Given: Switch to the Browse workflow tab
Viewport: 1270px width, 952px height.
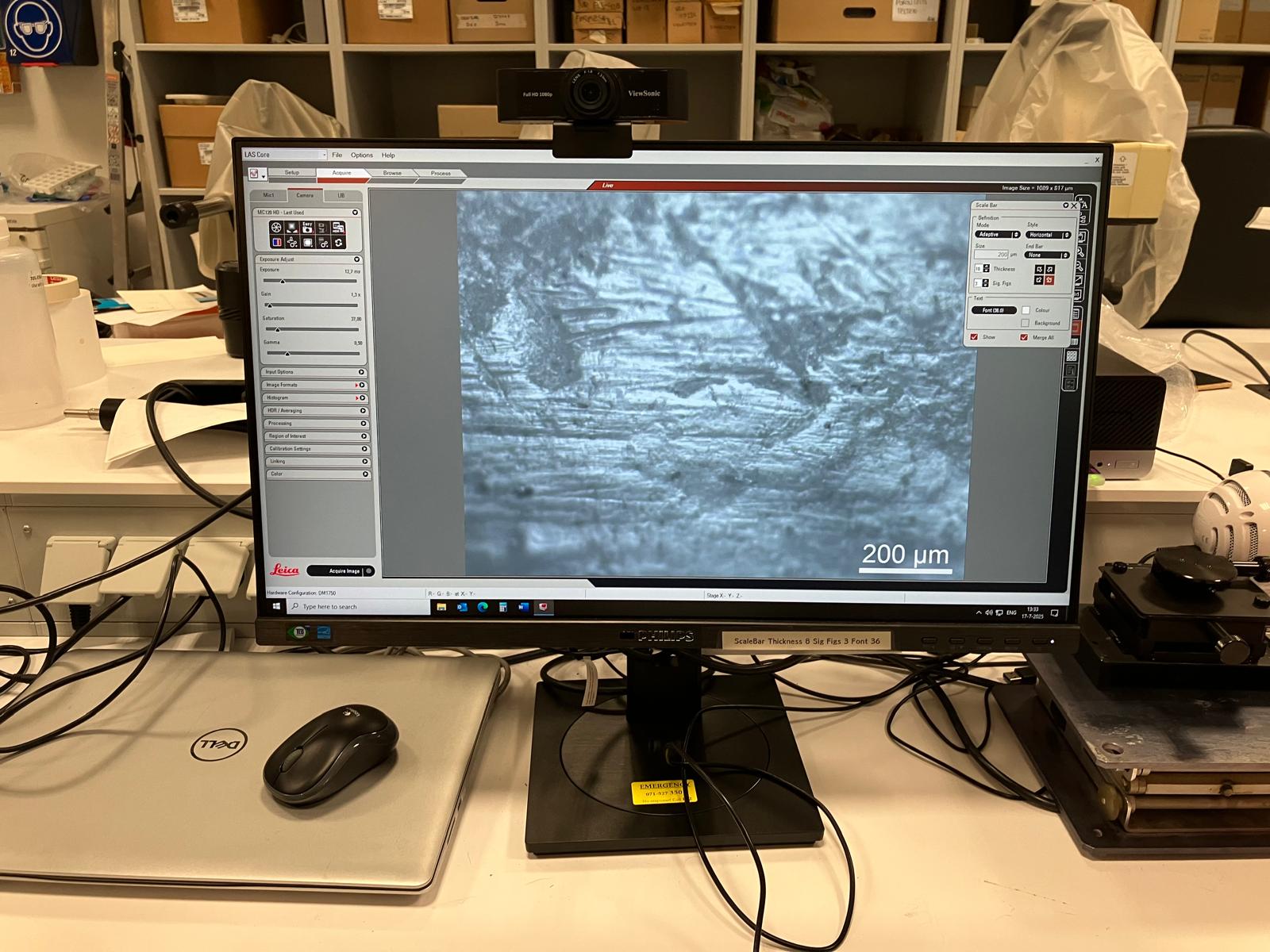Looking at the screenshot, I should click(x=392, y=173).
